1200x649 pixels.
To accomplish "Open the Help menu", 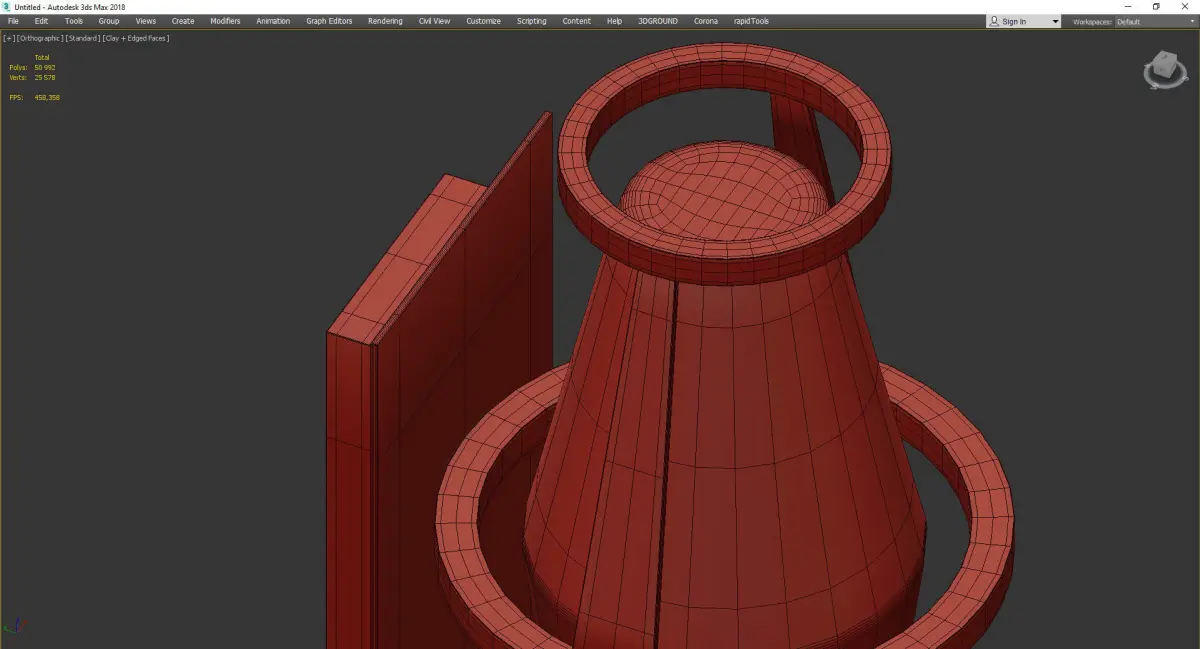I will [614, 21].
